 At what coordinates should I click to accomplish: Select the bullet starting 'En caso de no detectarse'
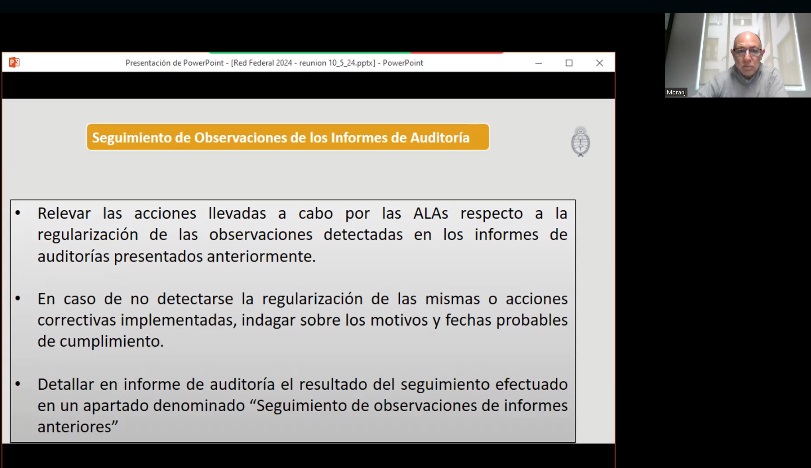tap(302, 320)
